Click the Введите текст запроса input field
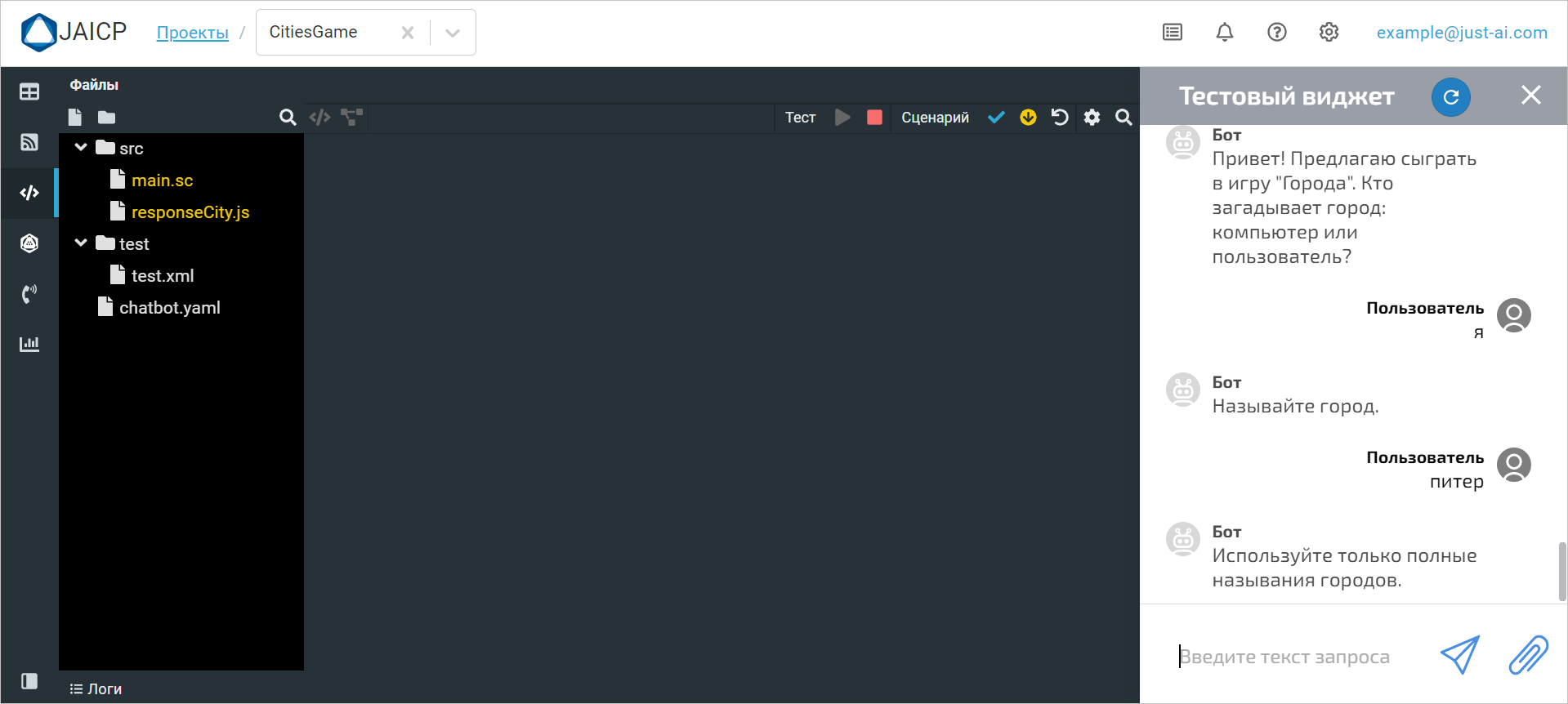This screenshot has width=1568, height=704. (1299, 657)
